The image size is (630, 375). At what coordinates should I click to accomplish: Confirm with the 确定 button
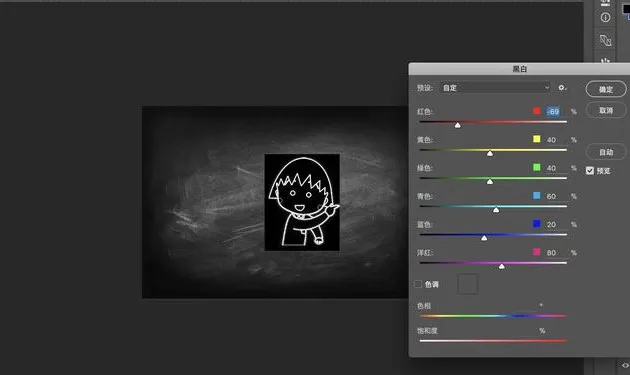pyautogui.click(x=606, y=89)
